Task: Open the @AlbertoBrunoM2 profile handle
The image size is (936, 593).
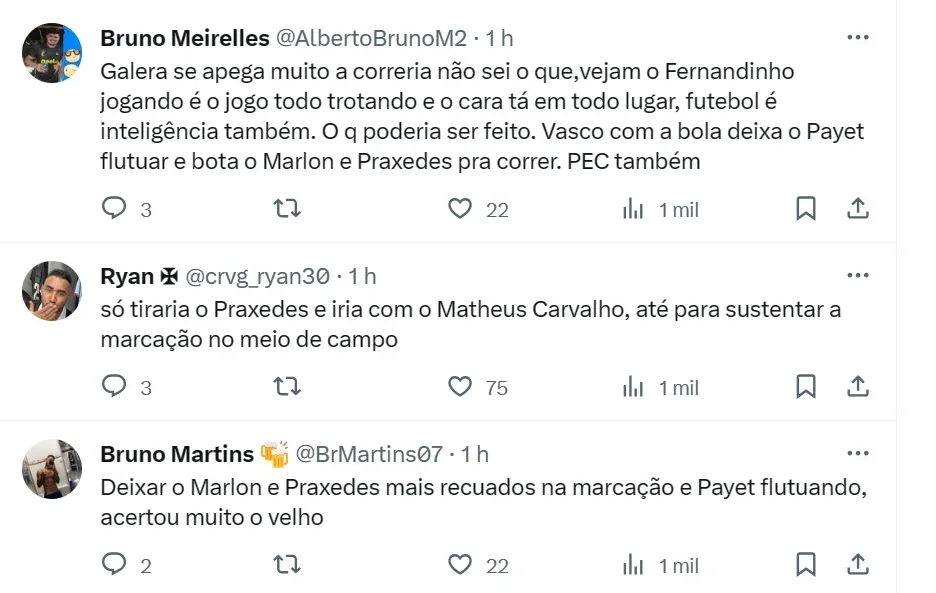Action: pos(371,38)
